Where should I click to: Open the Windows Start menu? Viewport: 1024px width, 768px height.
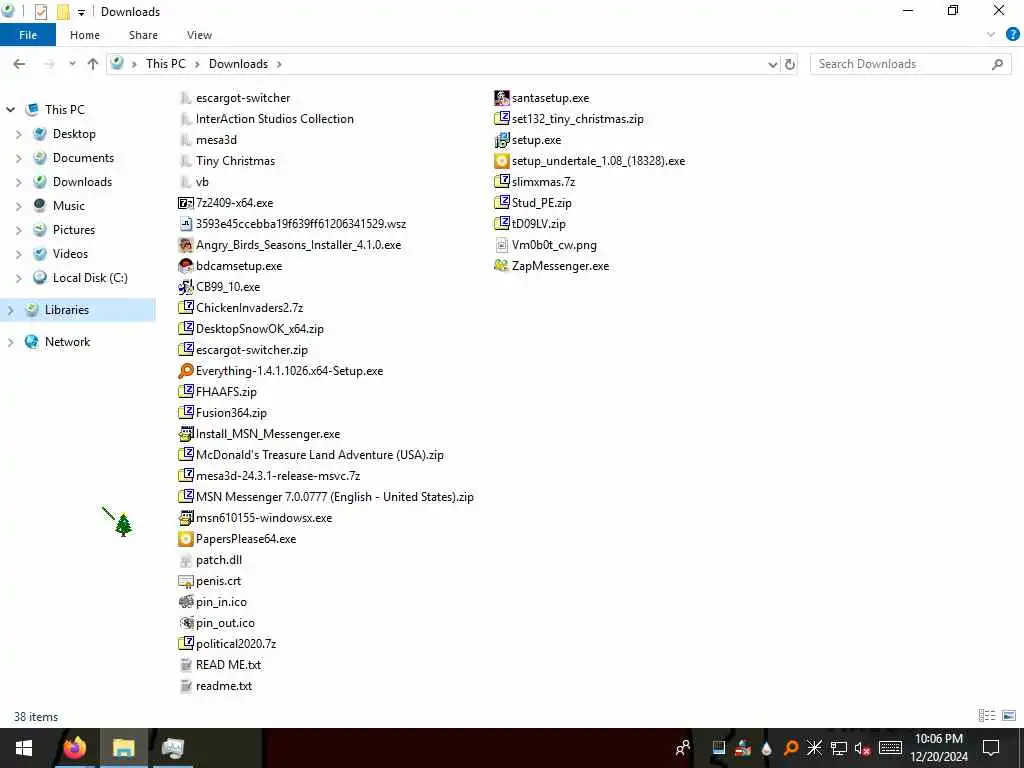24,748
